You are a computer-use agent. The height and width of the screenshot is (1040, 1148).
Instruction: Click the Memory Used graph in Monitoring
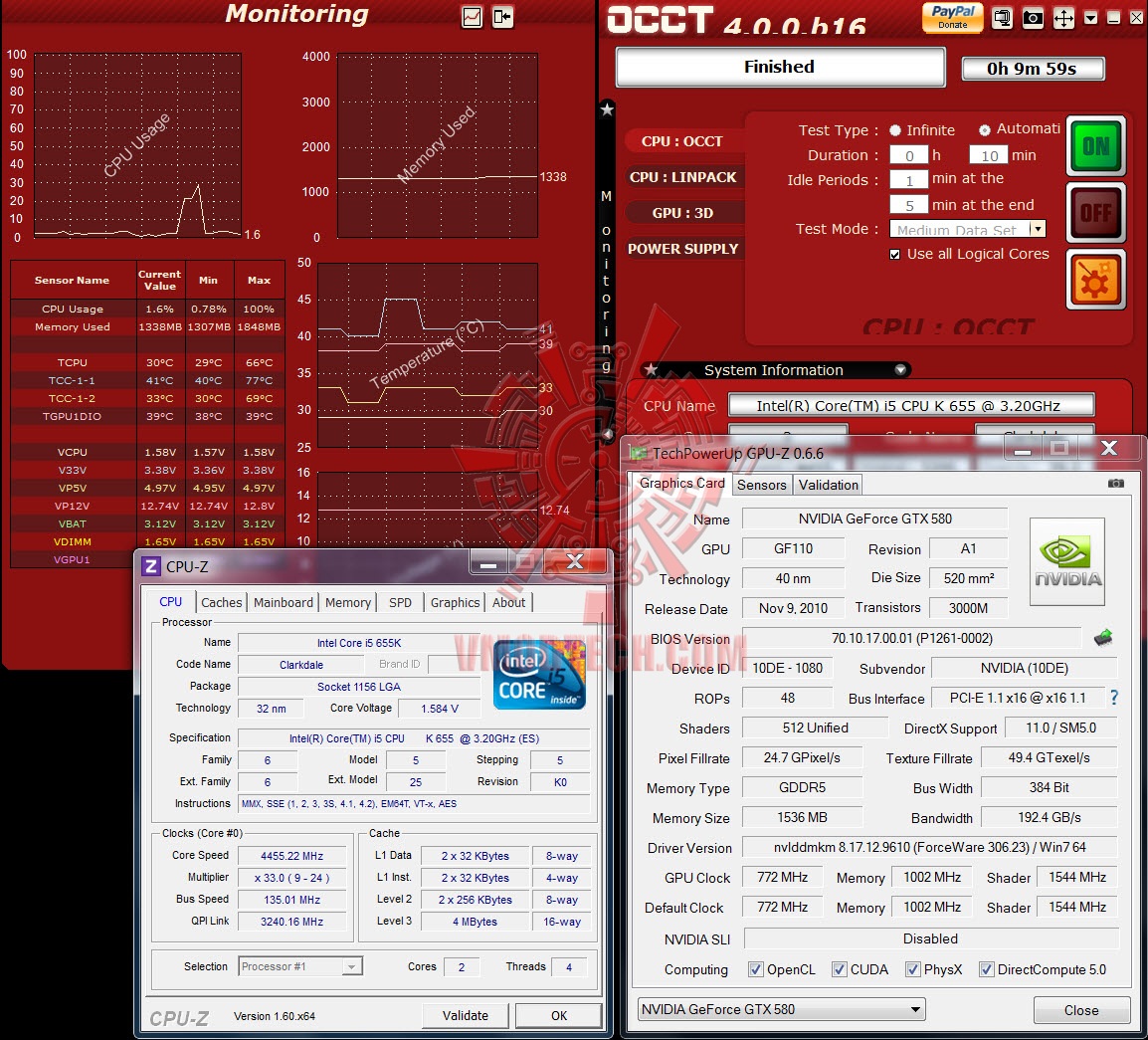[x=437, y=145]
